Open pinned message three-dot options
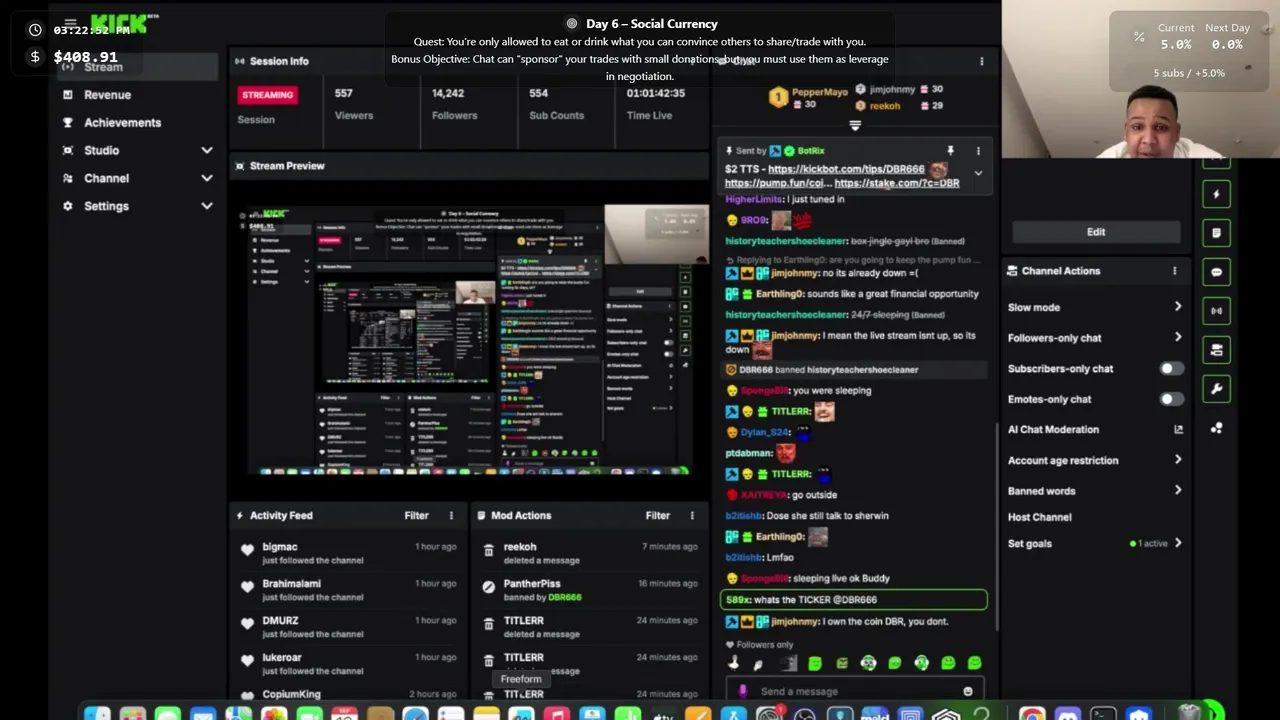 click(x=978, y=151)
